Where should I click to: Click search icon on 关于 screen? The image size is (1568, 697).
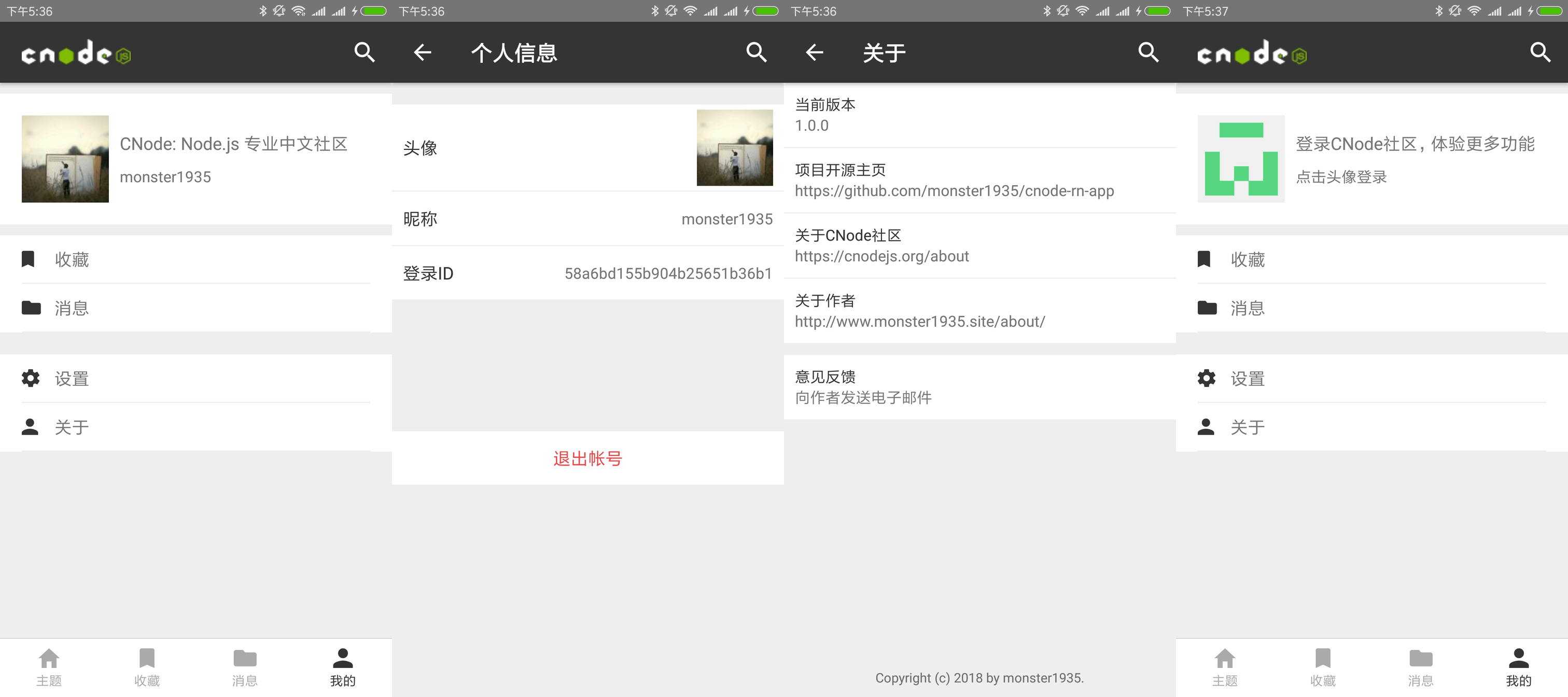point(1148,53)
